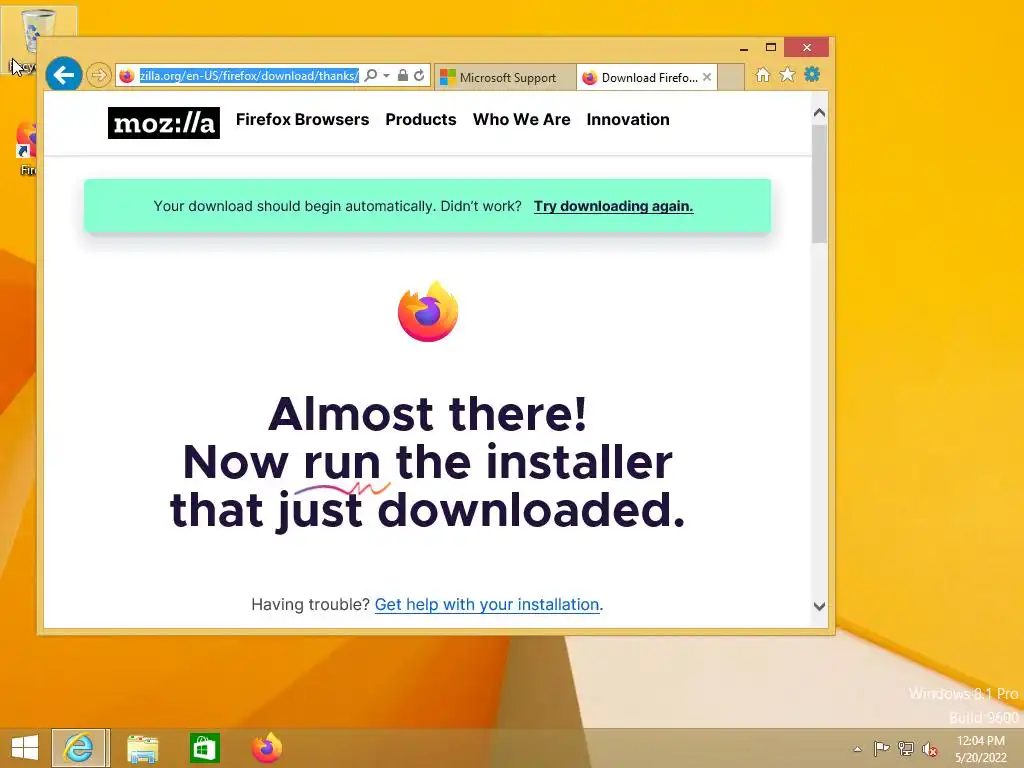Screen dimensions: 1024x768
Task: Open the Innovation menu
Action: 628,120
